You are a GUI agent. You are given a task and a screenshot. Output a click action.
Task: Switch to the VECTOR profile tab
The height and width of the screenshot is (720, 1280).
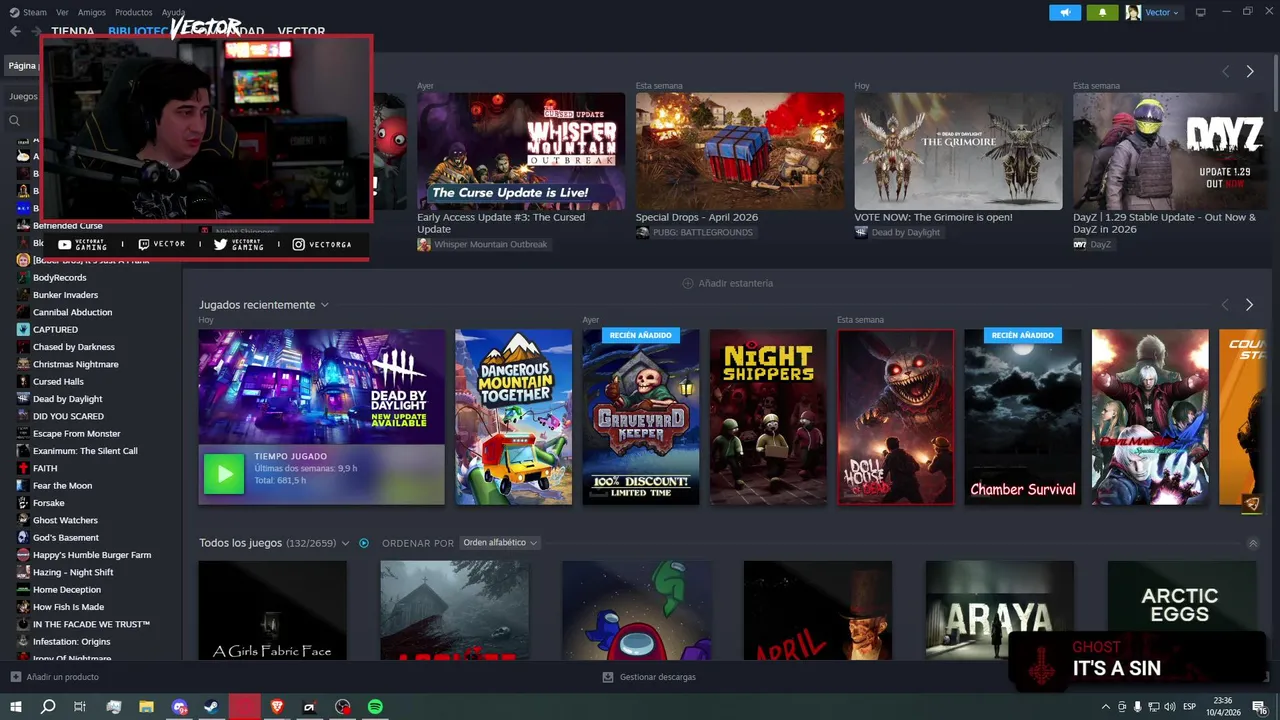(x=301, y=31)
